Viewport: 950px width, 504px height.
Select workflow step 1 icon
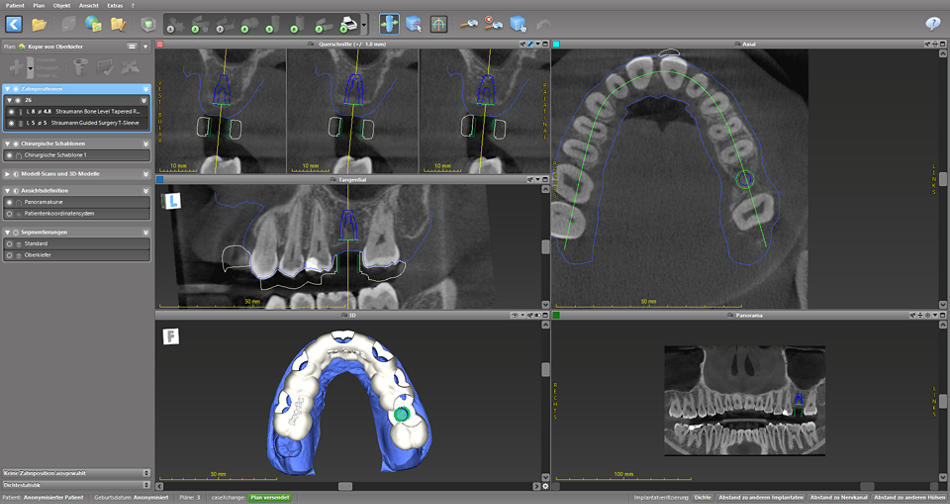(175, 25)
